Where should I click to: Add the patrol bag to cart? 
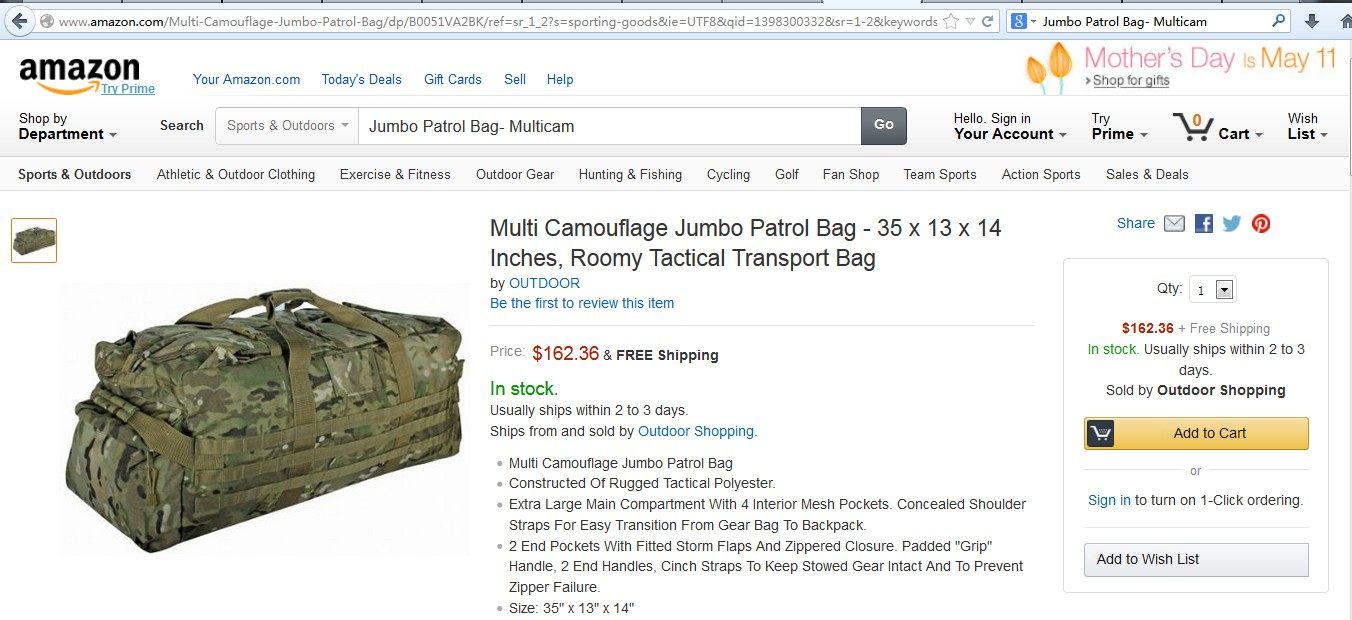point(1196,433)
